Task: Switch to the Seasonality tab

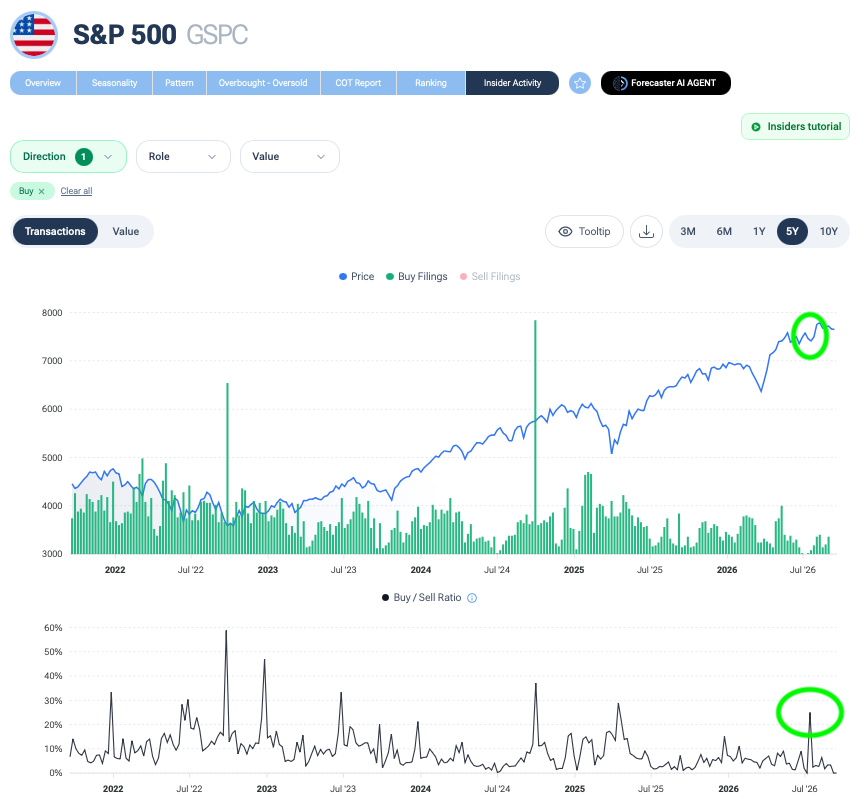Action: pos(114,83)
